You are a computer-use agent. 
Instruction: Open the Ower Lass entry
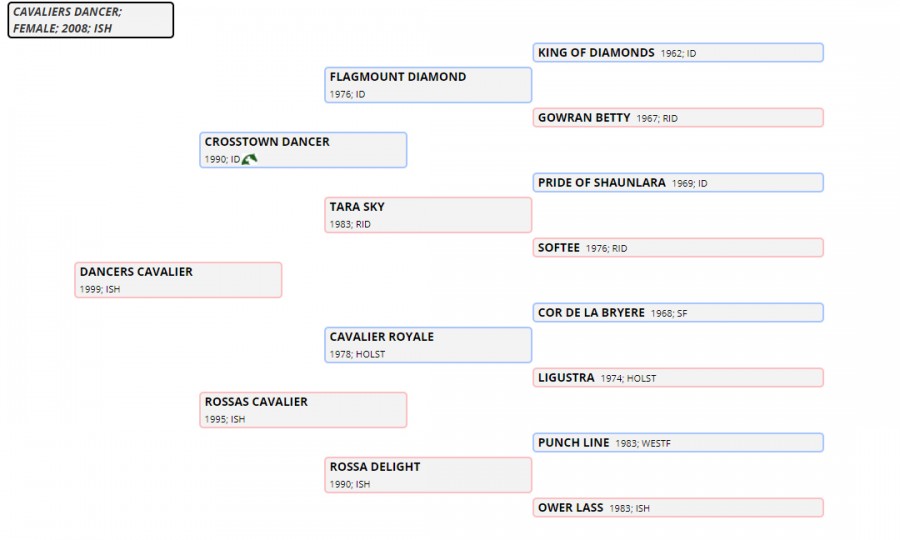click(678, 507)
